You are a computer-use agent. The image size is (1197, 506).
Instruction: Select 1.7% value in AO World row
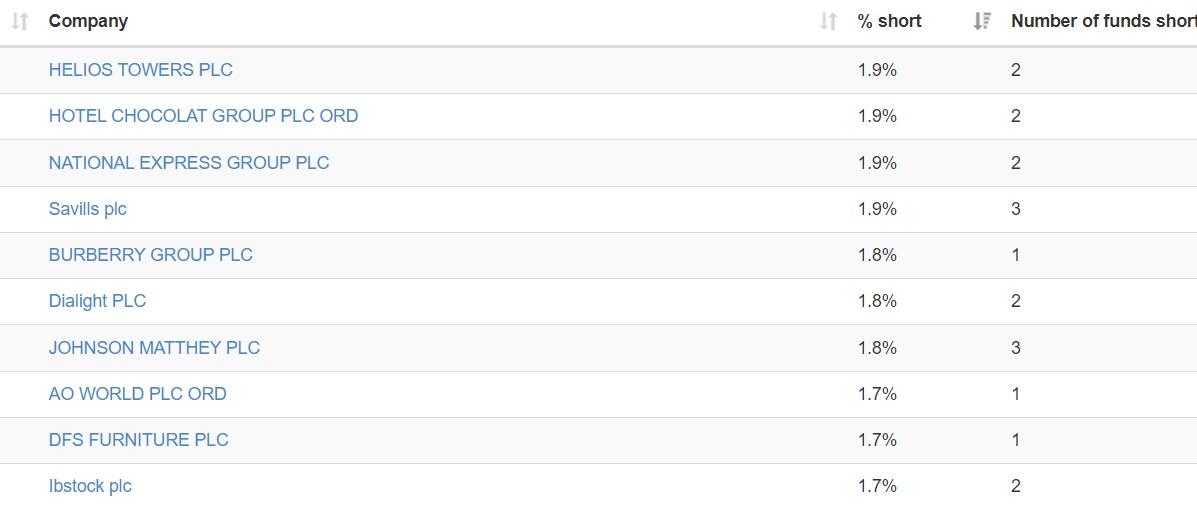pos(877,394)
